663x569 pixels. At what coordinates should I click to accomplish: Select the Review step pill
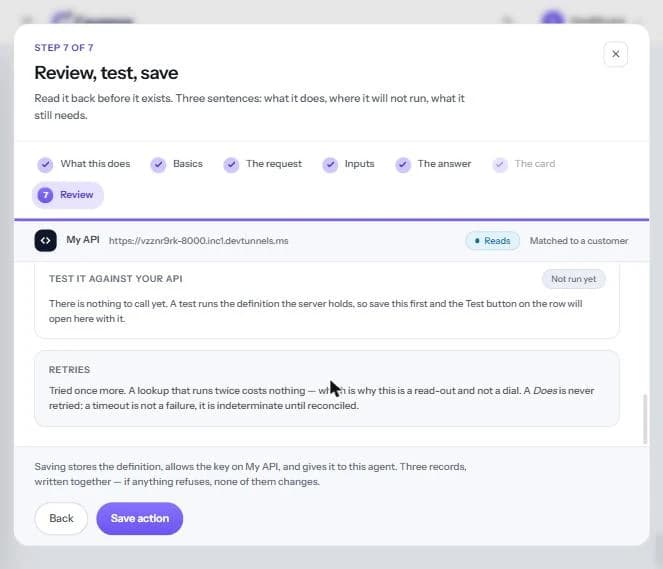(68, 195)
